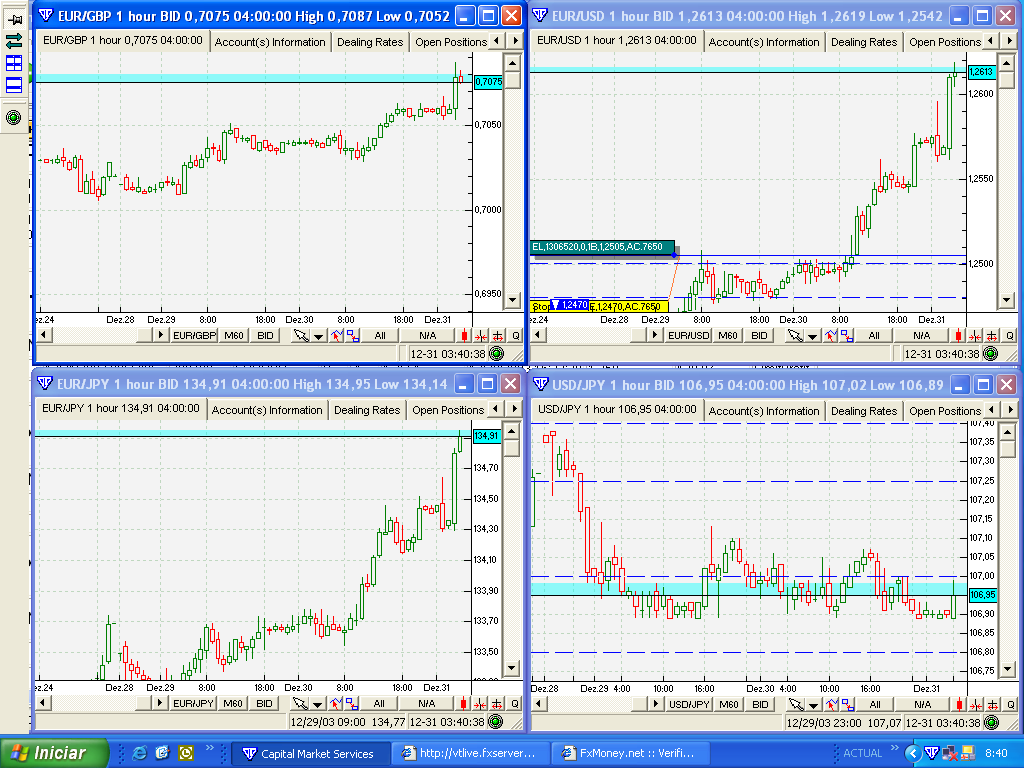Image resolution: width=1024 pixels, height=768 pixels.
Task: Click the pushpin icon in the left toolbar
Action: (x=14, y=19)
